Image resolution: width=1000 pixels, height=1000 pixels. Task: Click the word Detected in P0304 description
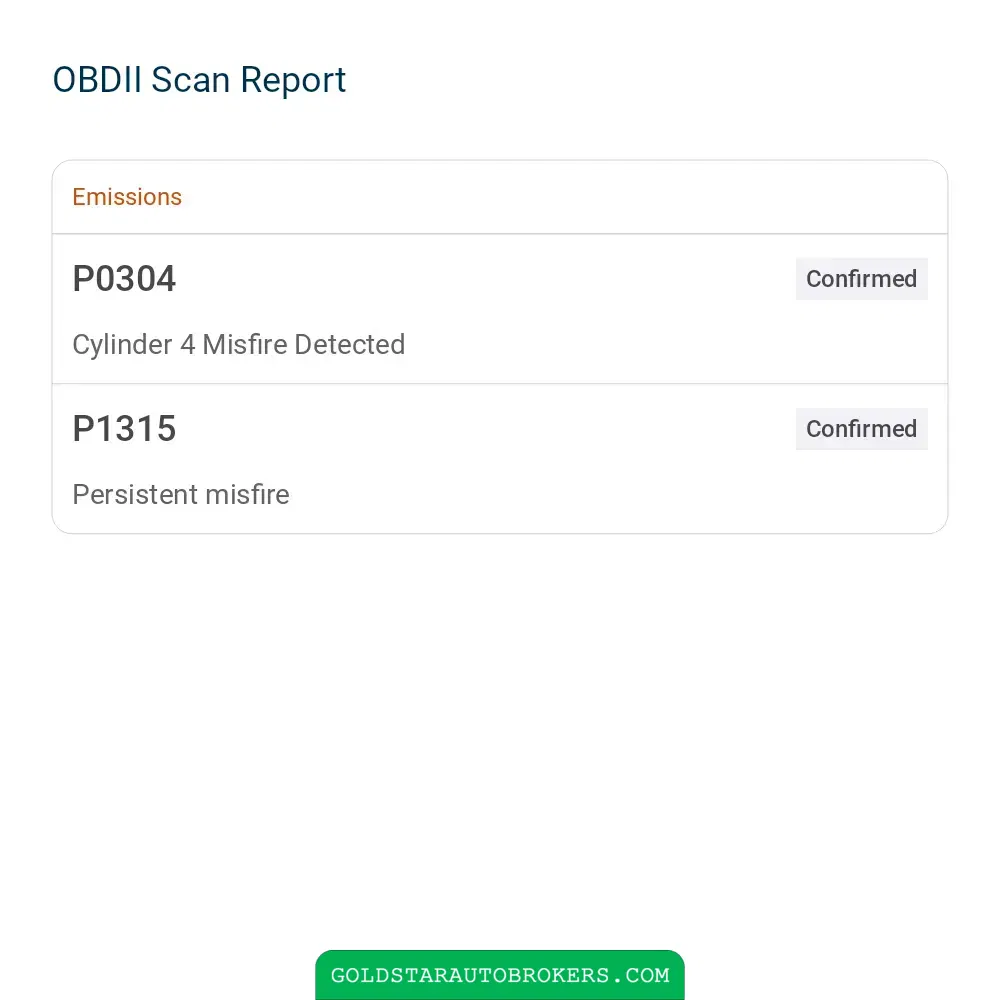coord(349,345)
